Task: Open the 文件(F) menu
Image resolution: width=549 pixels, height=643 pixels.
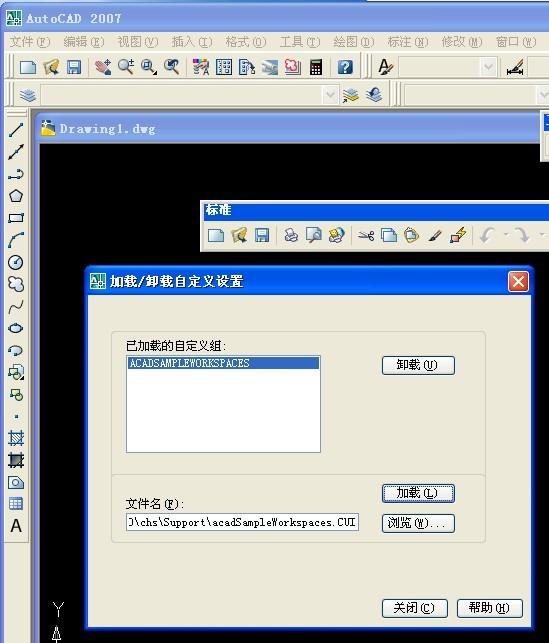Action: 30,42
